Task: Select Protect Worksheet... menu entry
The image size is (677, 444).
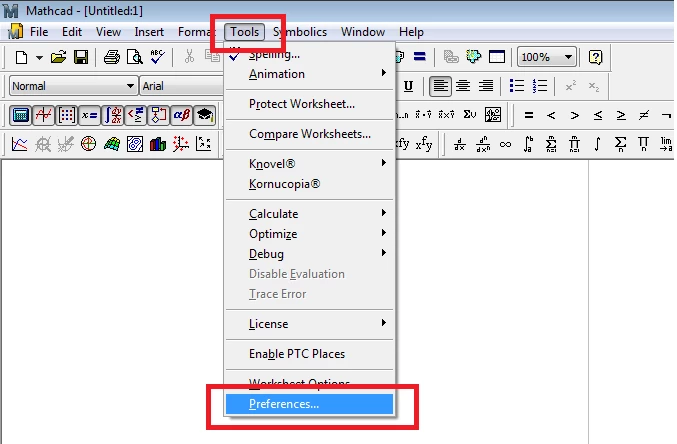Action: pos(310,104)
